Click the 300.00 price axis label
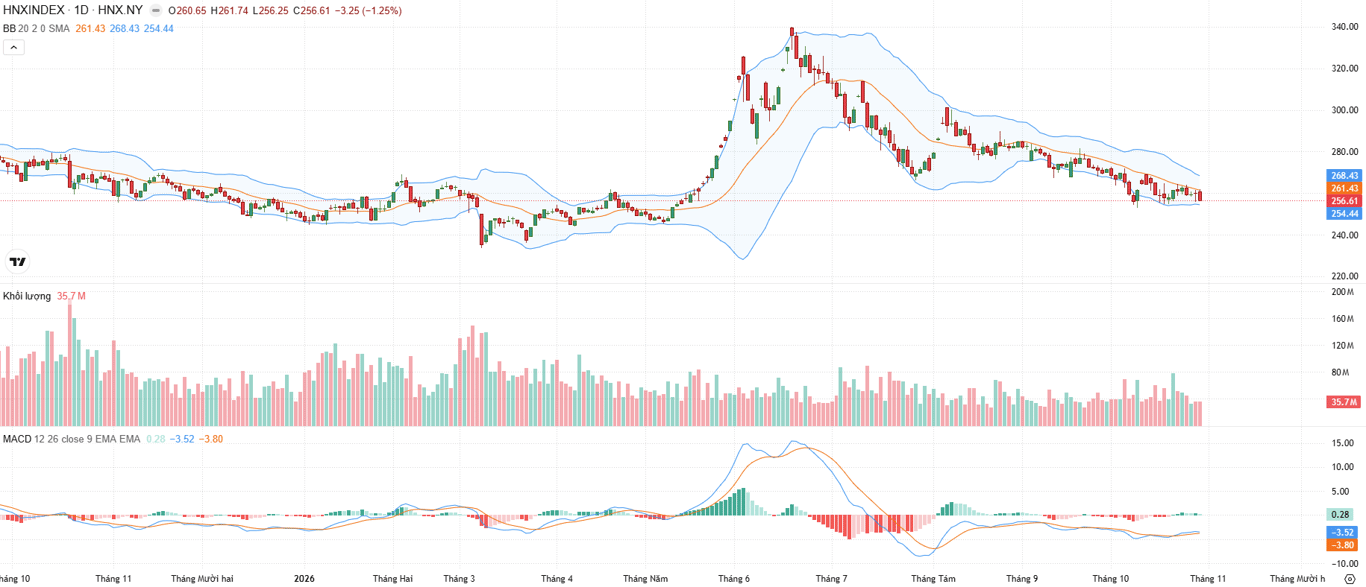 (x=1344, y=110)
